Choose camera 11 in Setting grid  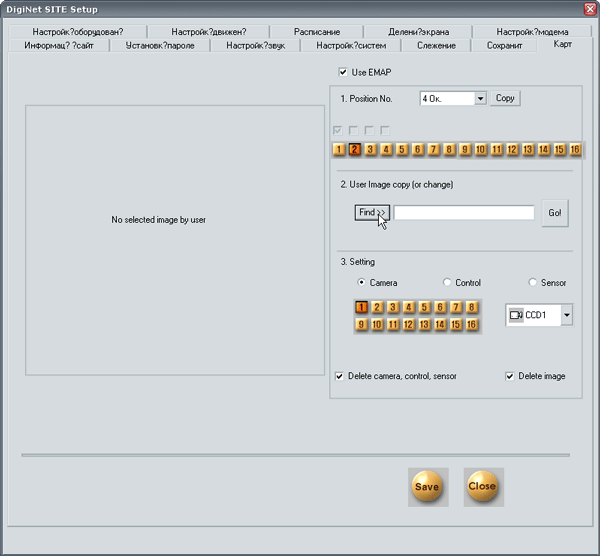click(393, 324)
